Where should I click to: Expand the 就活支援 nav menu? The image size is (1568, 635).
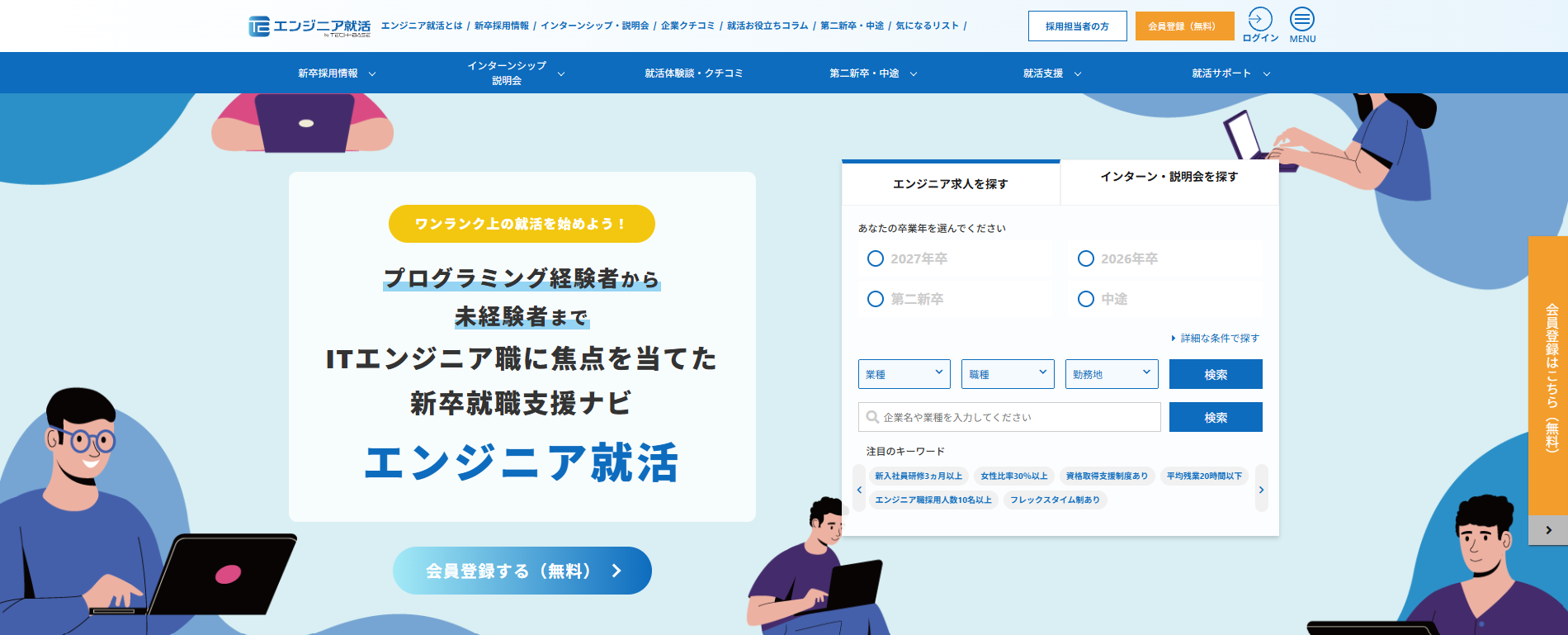tap(1052, 73)
